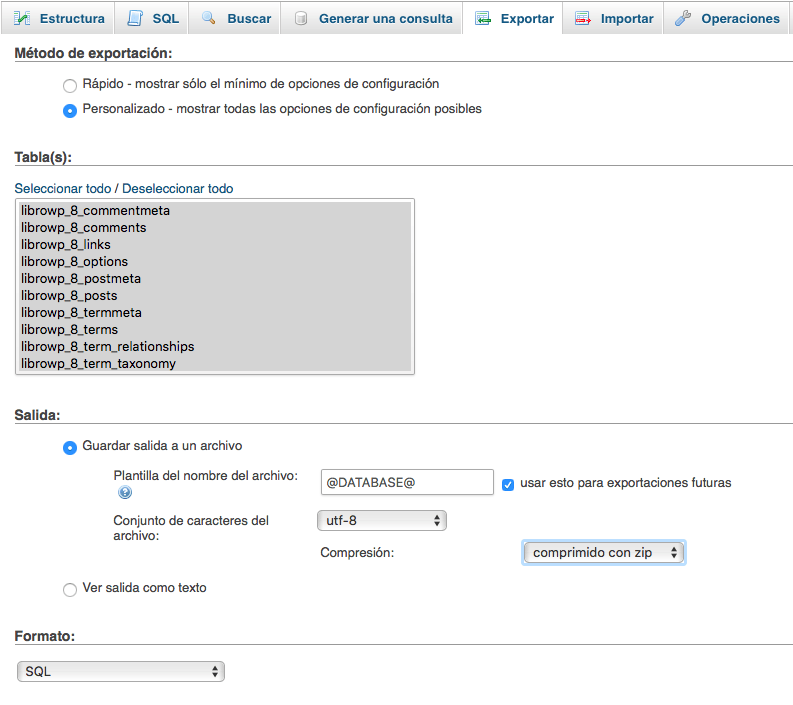Image resolution: width=793 pixels, height=705 pixels.
Task: Click the Estructura tab icon
Action: point(21,18)
